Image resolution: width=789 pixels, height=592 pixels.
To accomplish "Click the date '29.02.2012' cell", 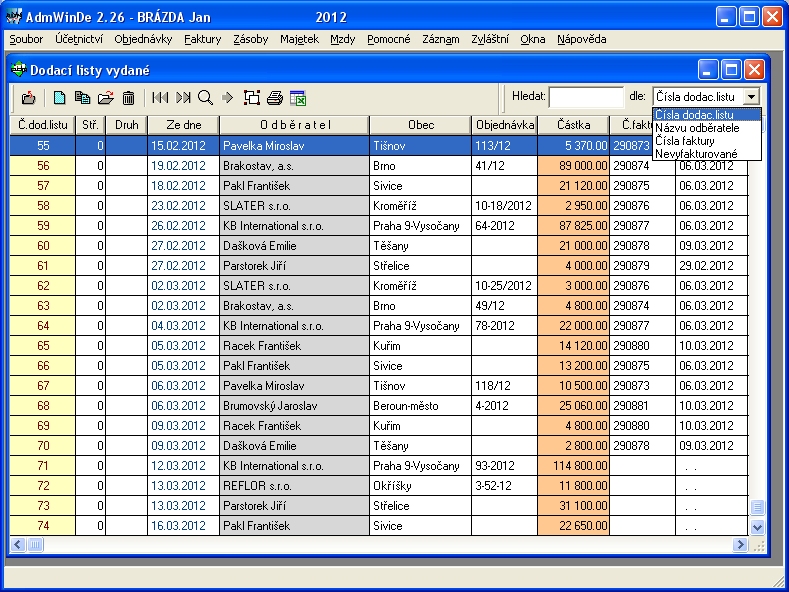I will (712, 265).
